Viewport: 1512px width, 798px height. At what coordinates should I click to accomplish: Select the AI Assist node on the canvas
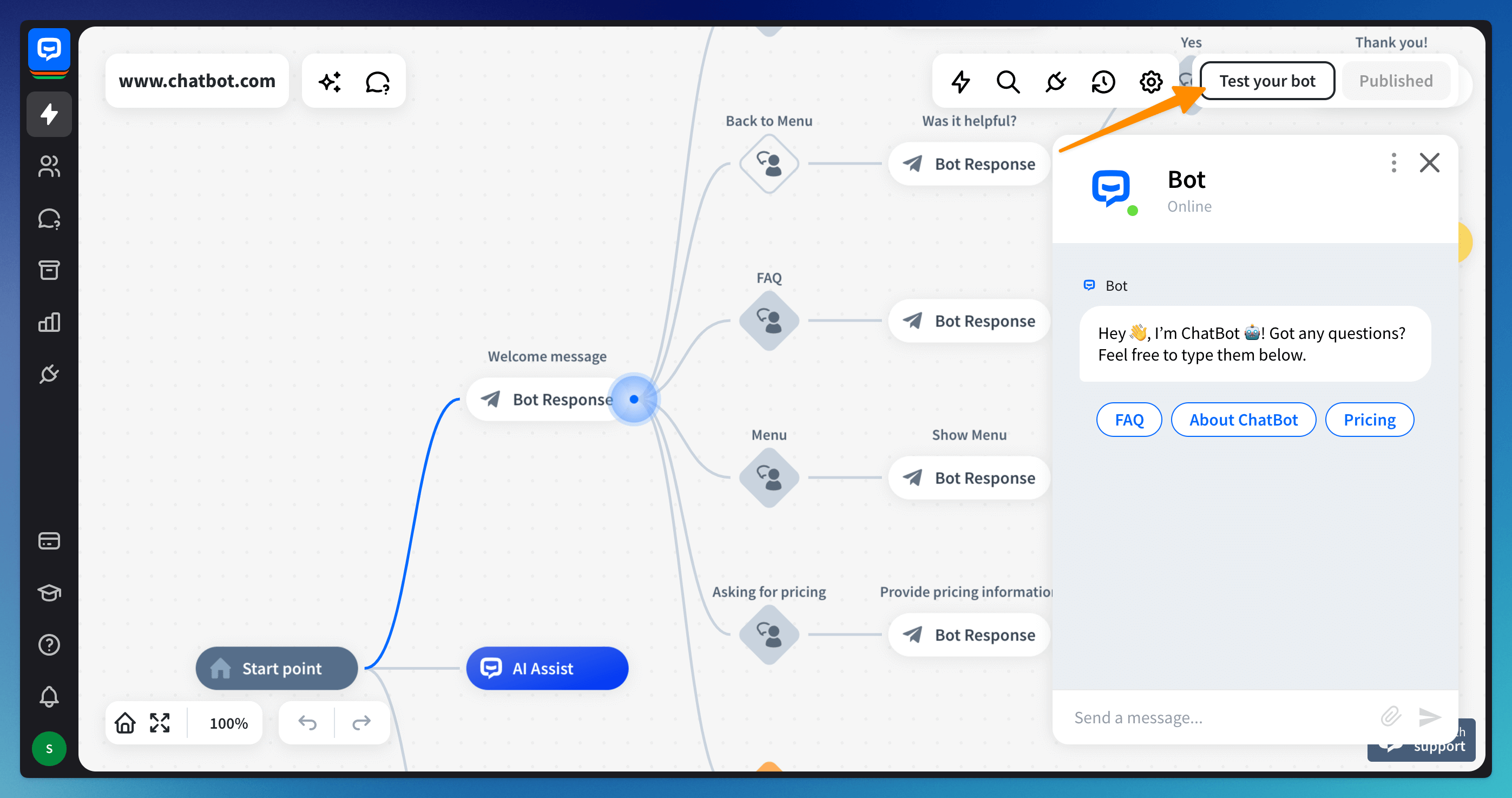547,668
